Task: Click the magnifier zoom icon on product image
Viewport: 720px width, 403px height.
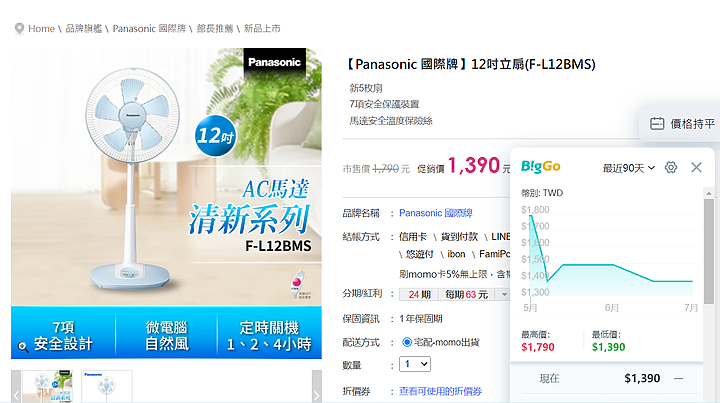Action: (23, 347)
